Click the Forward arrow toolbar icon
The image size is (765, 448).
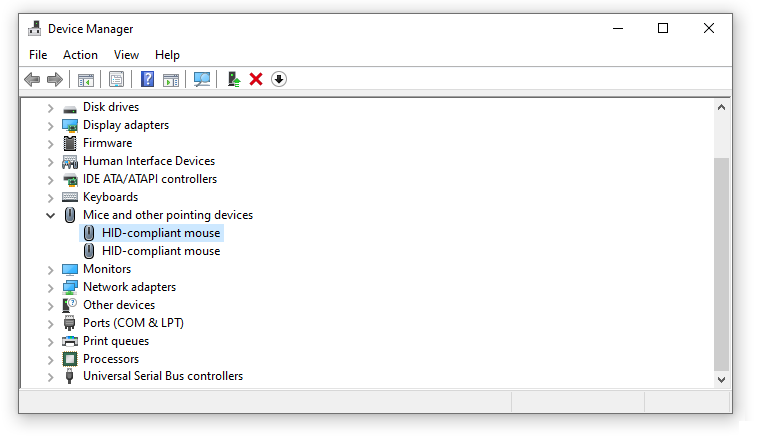click(x=55, y=79)
